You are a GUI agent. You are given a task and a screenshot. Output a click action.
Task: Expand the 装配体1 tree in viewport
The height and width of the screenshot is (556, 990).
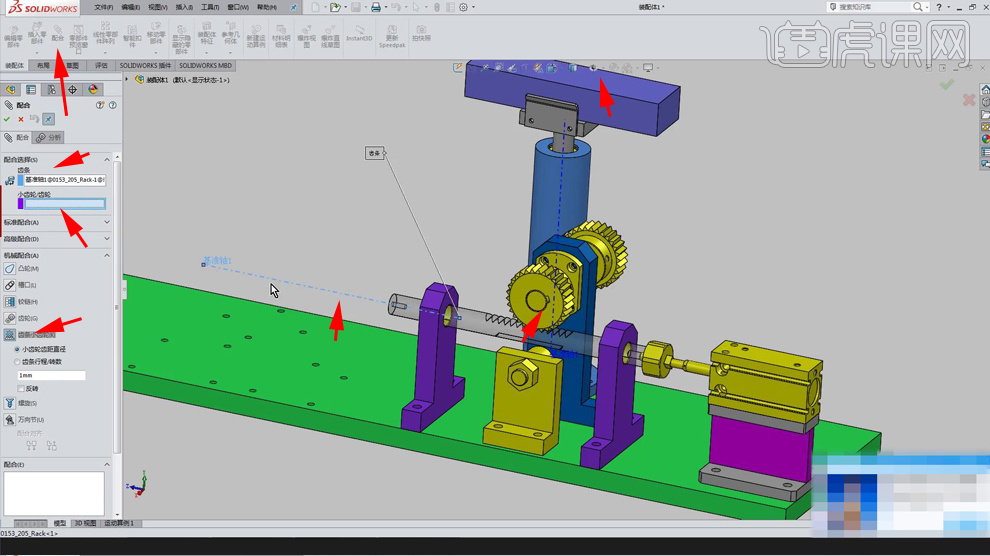[x=127, y=80]
